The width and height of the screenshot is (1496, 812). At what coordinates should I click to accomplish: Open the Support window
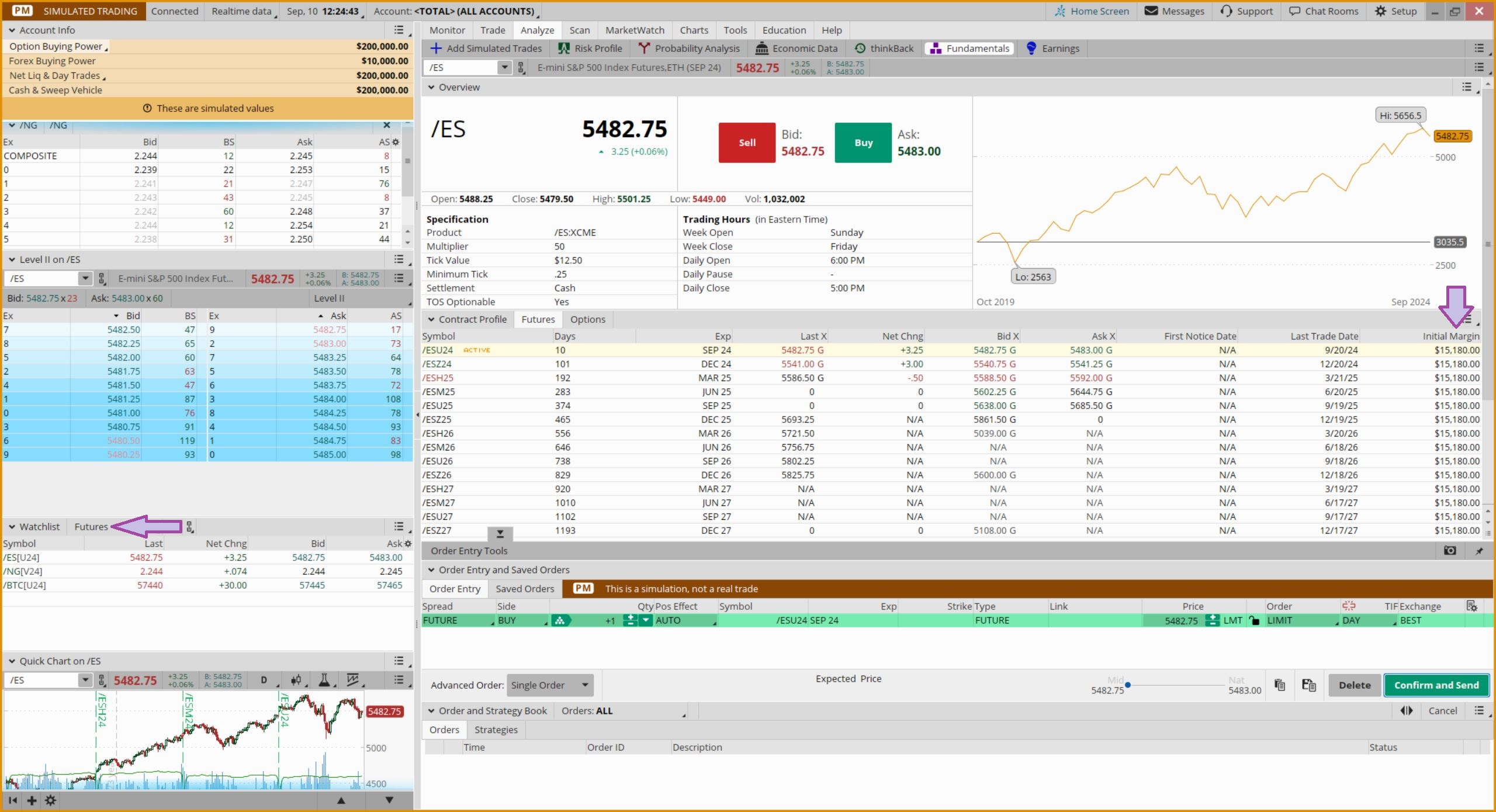tap(1246, 11)
